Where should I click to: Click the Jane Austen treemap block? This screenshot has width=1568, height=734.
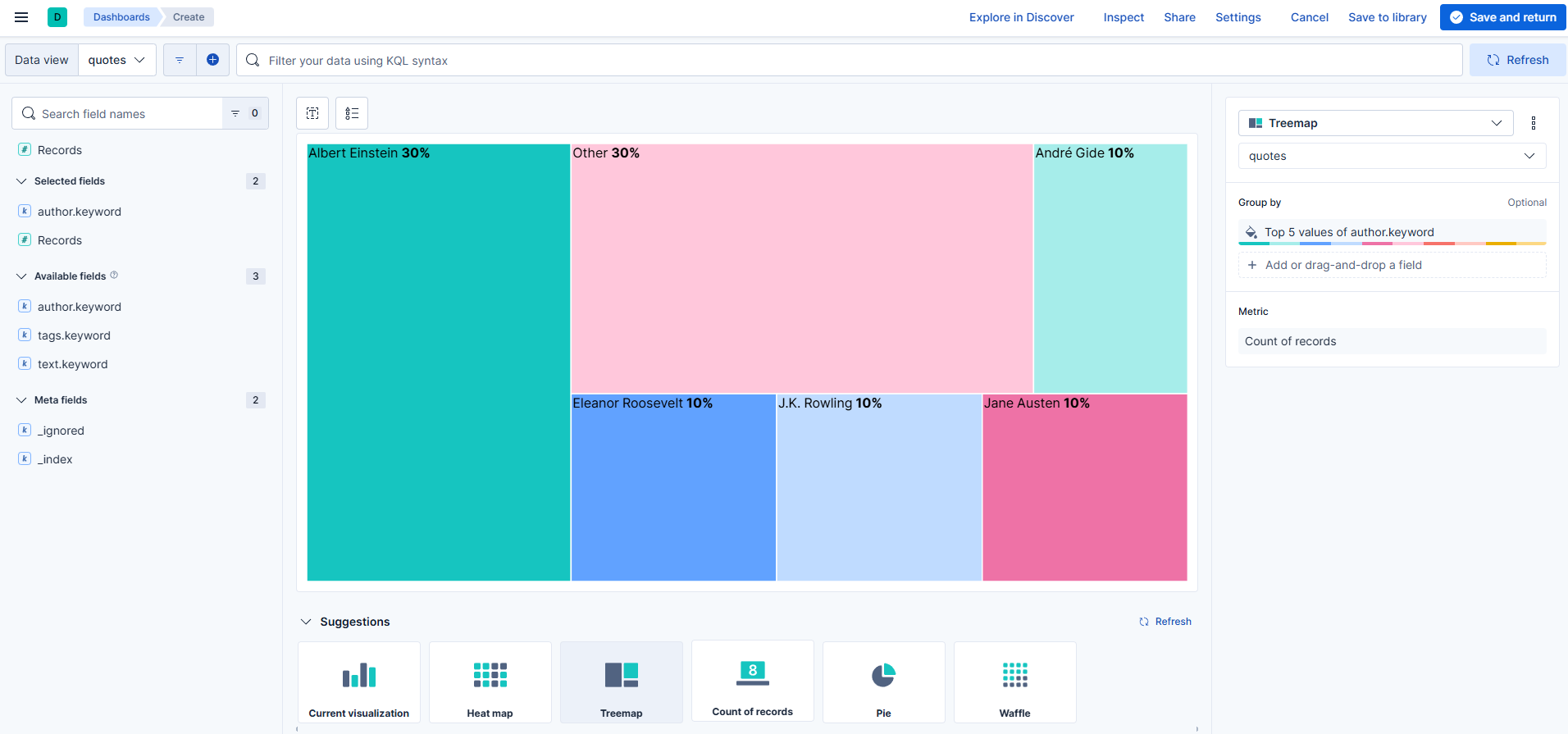pyautogui.click(x=1085, y=488)
